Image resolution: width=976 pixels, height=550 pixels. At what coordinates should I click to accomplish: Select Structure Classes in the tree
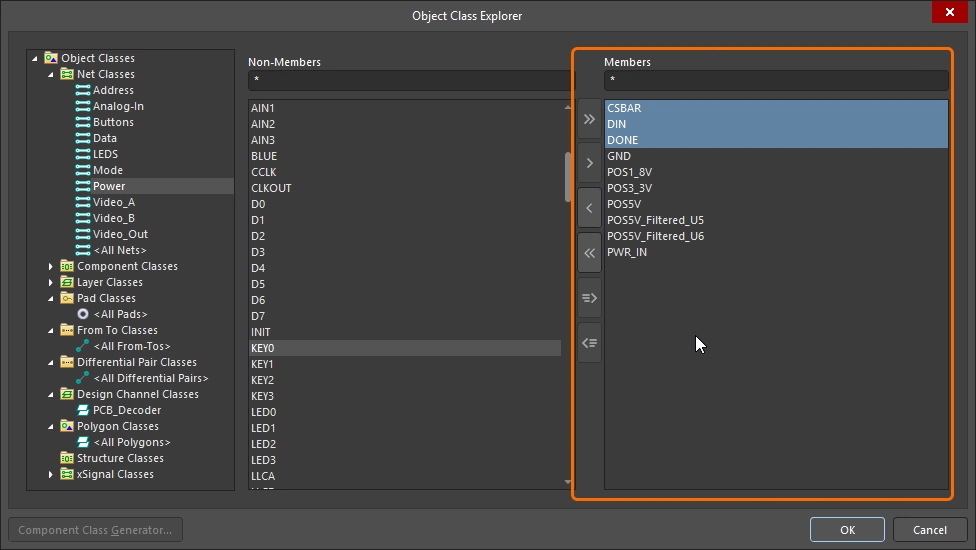click(x=120, y=458)
